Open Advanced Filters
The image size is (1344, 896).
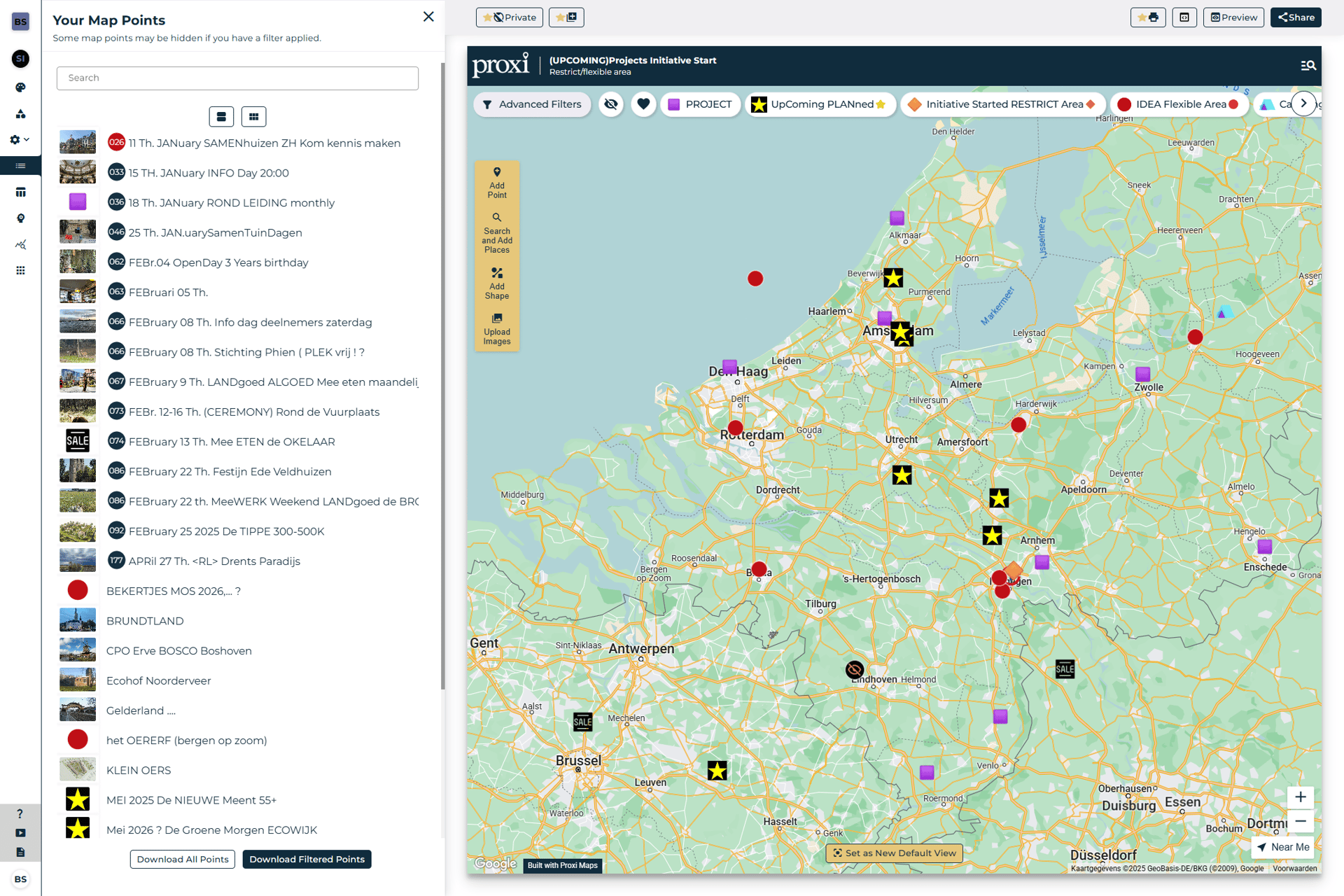pyautogui.click(x=532, y=104)
